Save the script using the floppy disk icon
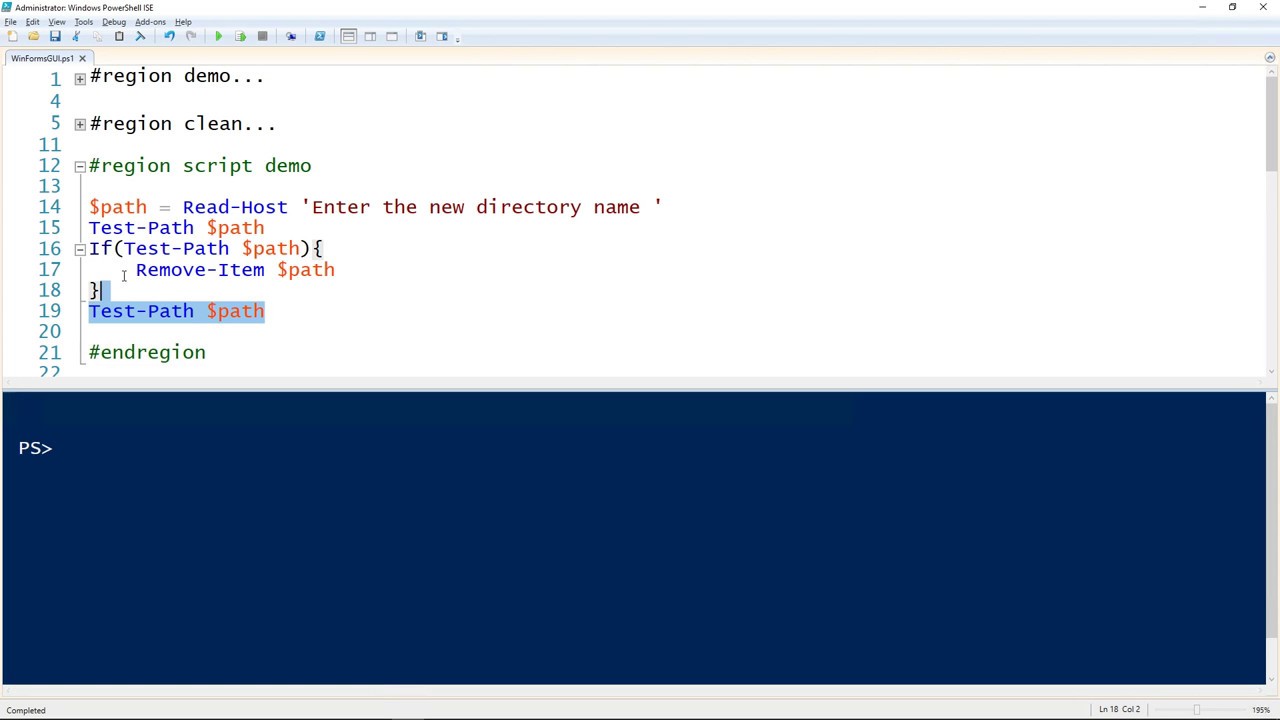This screenshot has height=720, width=1280. click(55, 36)
